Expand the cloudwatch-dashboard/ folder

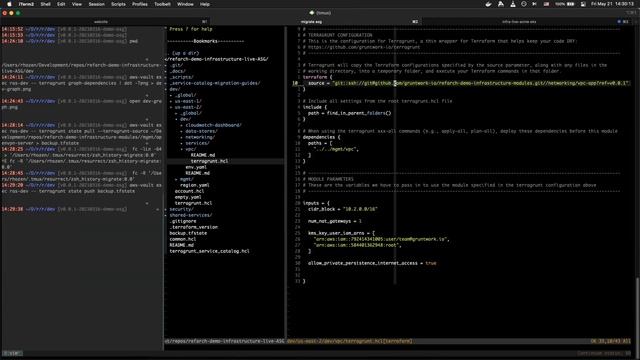click(x=213, y=125)
